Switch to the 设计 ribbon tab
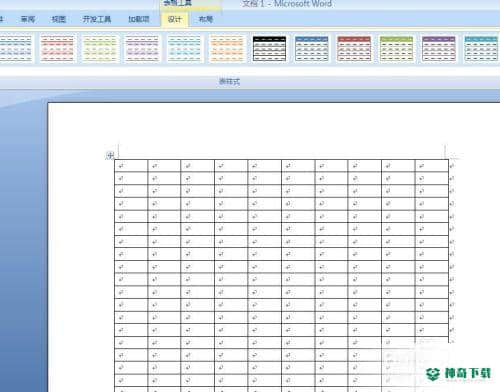This screenshot has width=500, height=392. click(175, 19)
